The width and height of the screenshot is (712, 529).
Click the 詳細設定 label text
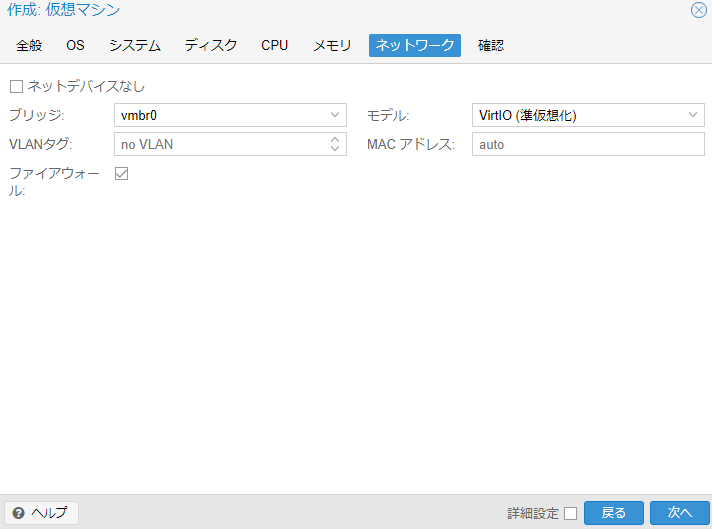pyautogui.click(x=533, y=514)
